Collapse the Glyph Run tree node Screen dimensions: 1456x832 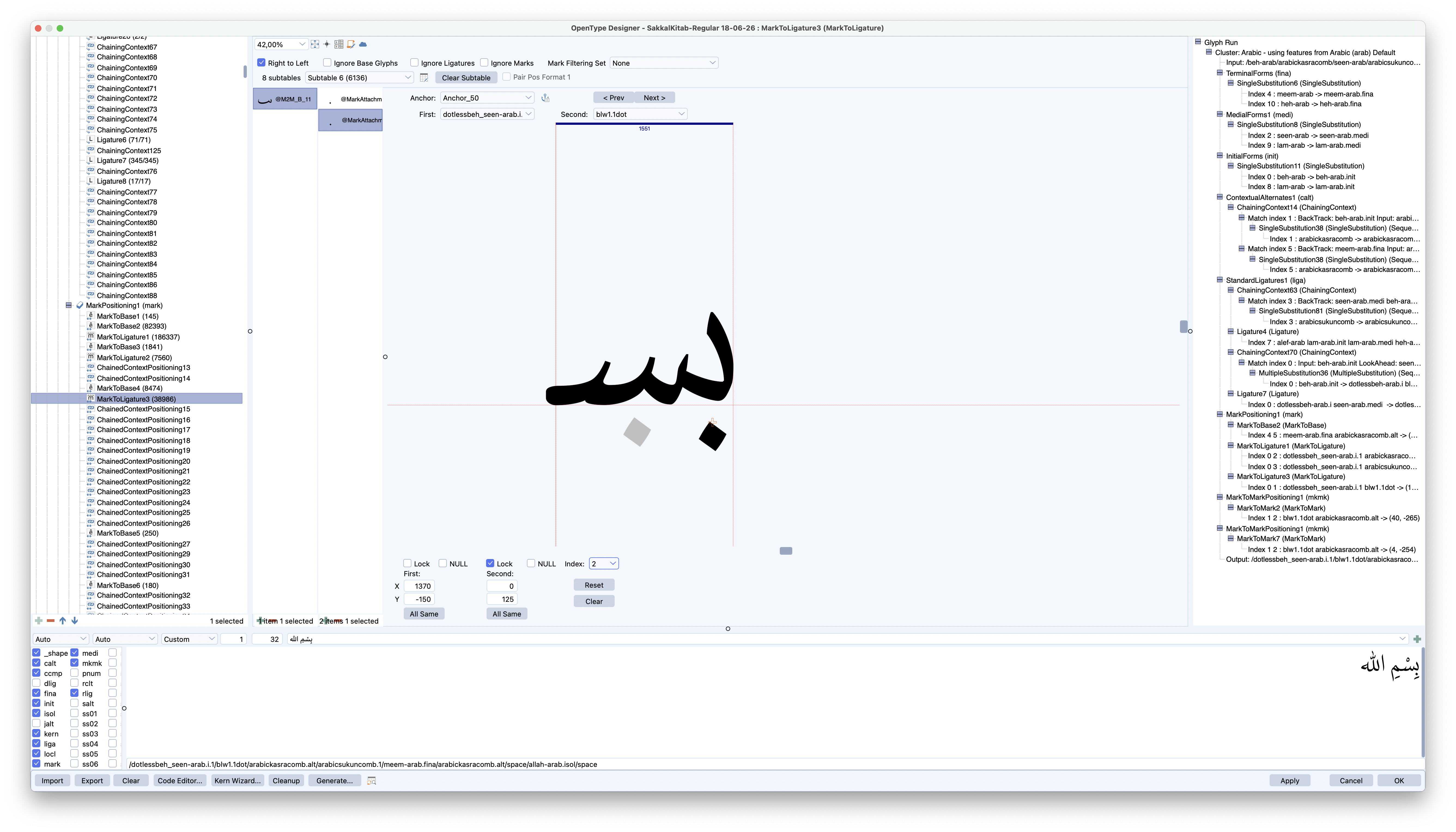(1198, 42)
